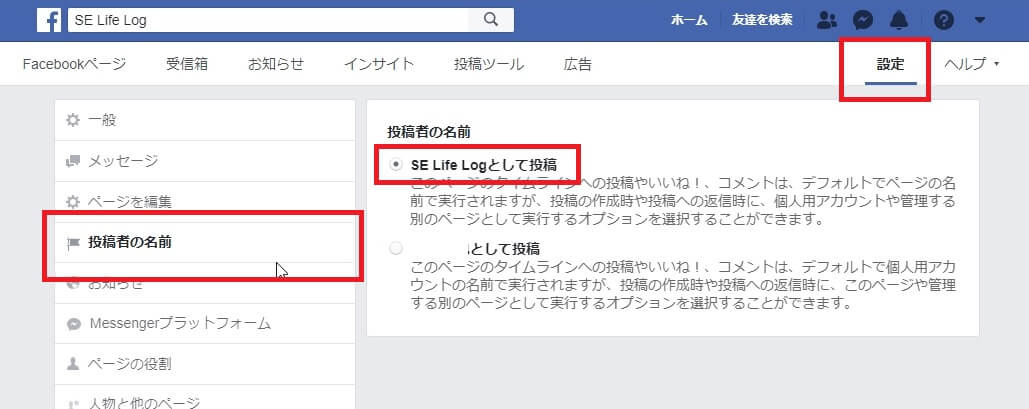Screen dimensions: 1029x409
Task: Open the friend requests icon
Action: (827, 19)
